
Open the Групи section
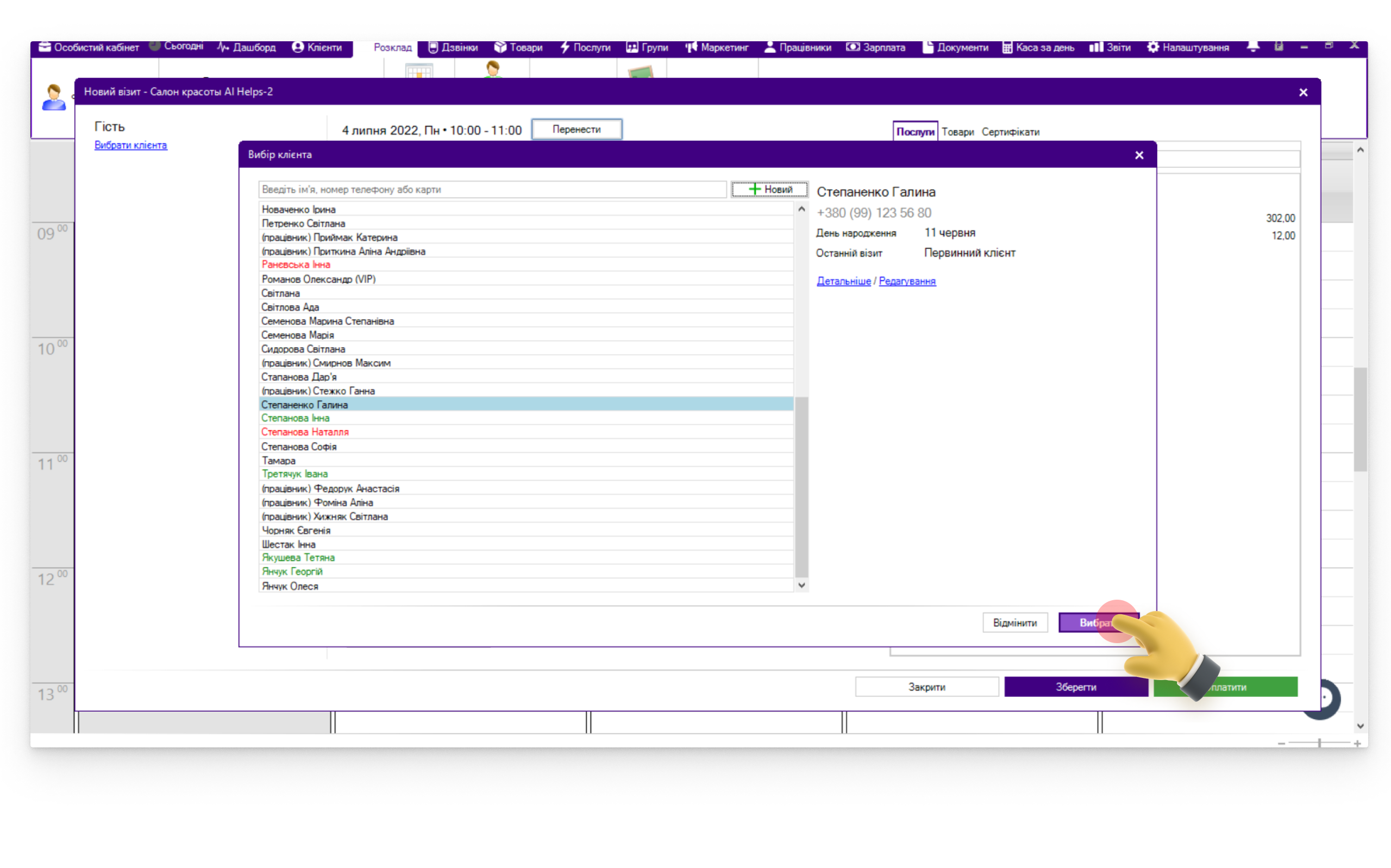[x=647, y=48]
